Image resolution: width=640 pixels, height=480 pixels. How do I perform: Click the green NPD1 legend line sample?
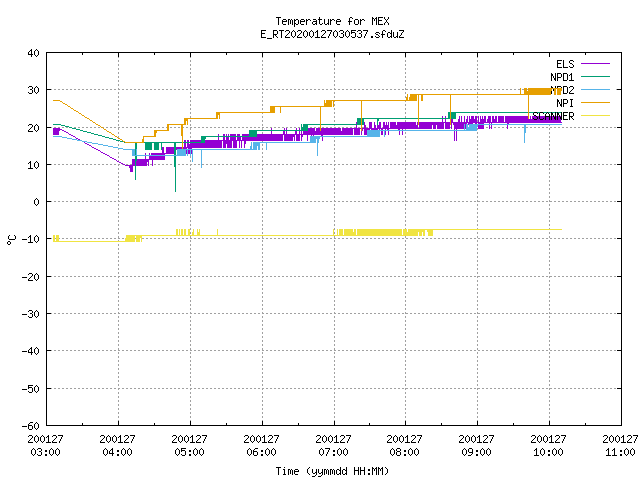[x=595, y=76]
